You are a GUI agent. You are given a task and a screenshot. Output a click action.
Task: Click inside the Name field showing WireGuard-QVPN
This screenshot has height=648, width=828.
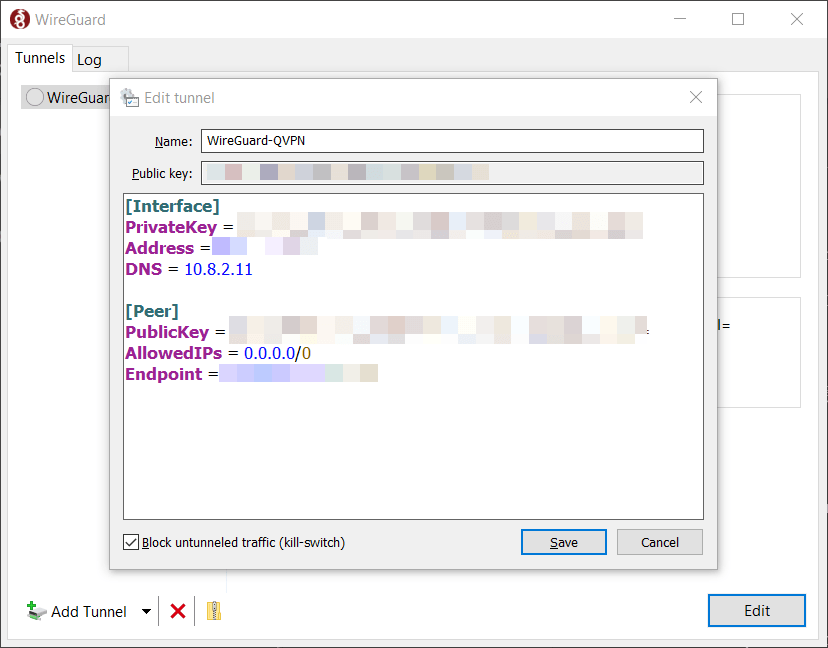click(x=450, y=140)
